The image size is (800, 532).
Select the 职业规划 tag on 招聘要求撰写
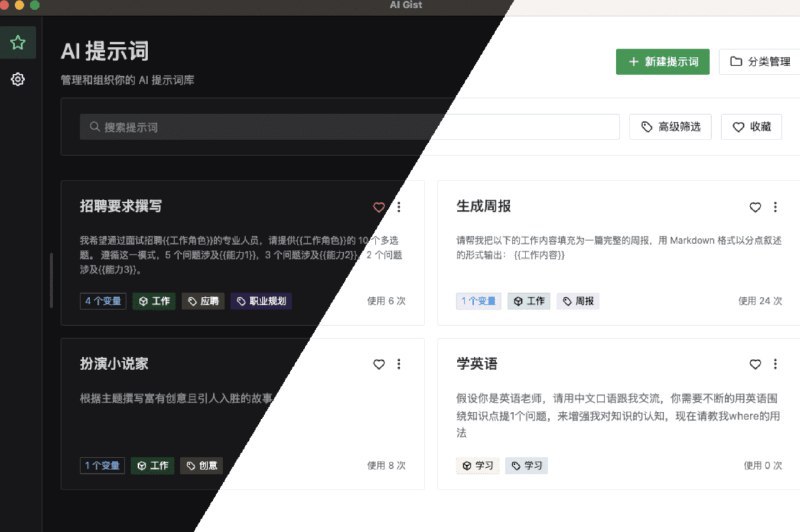coord(261,301)
